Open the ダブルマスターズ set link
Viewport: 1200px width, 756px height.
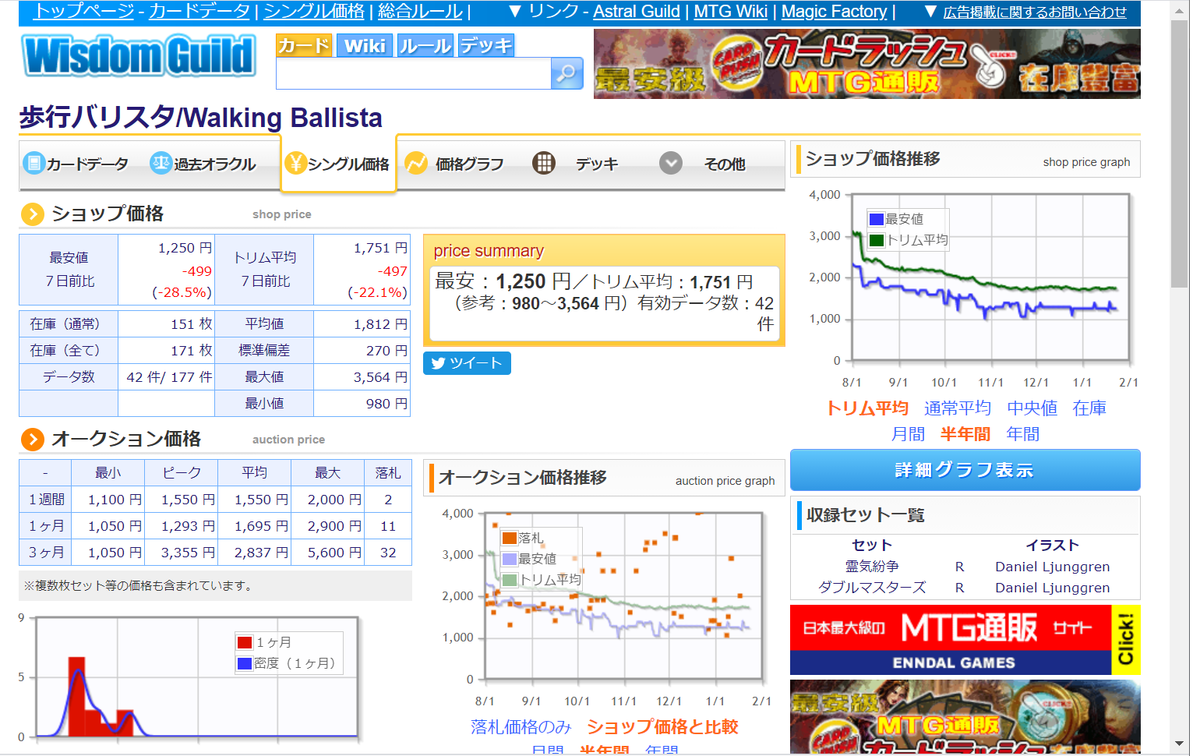871,587
